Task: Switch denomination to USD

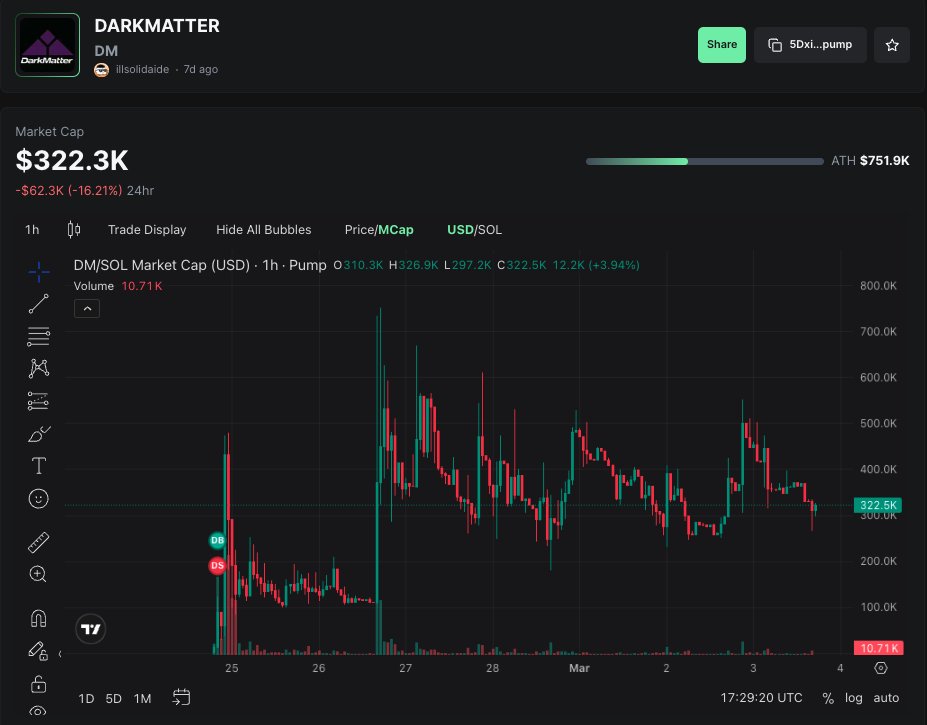Action: (x=460, y=229)
